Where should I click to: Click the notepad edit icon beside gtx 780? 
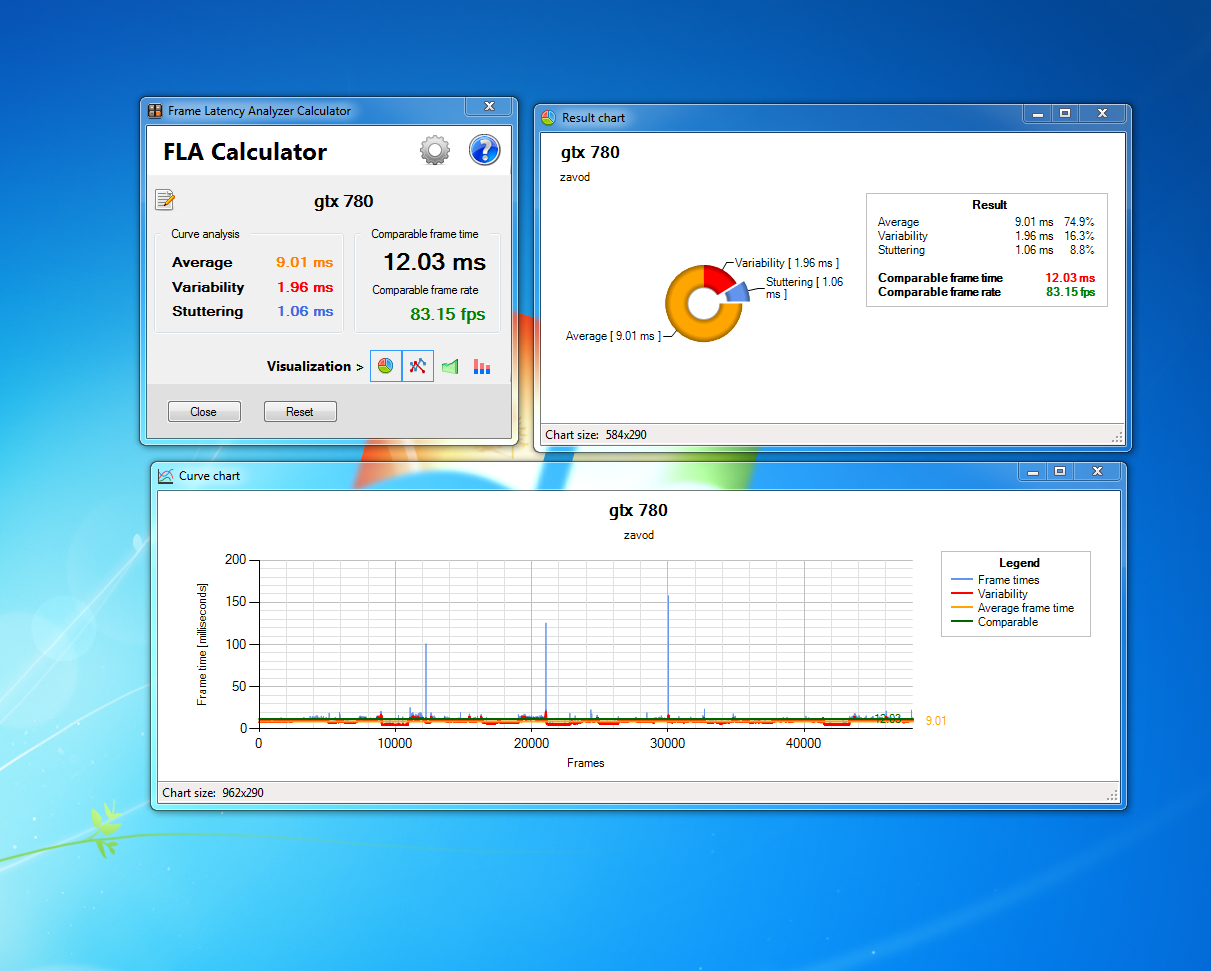[165, 200]
